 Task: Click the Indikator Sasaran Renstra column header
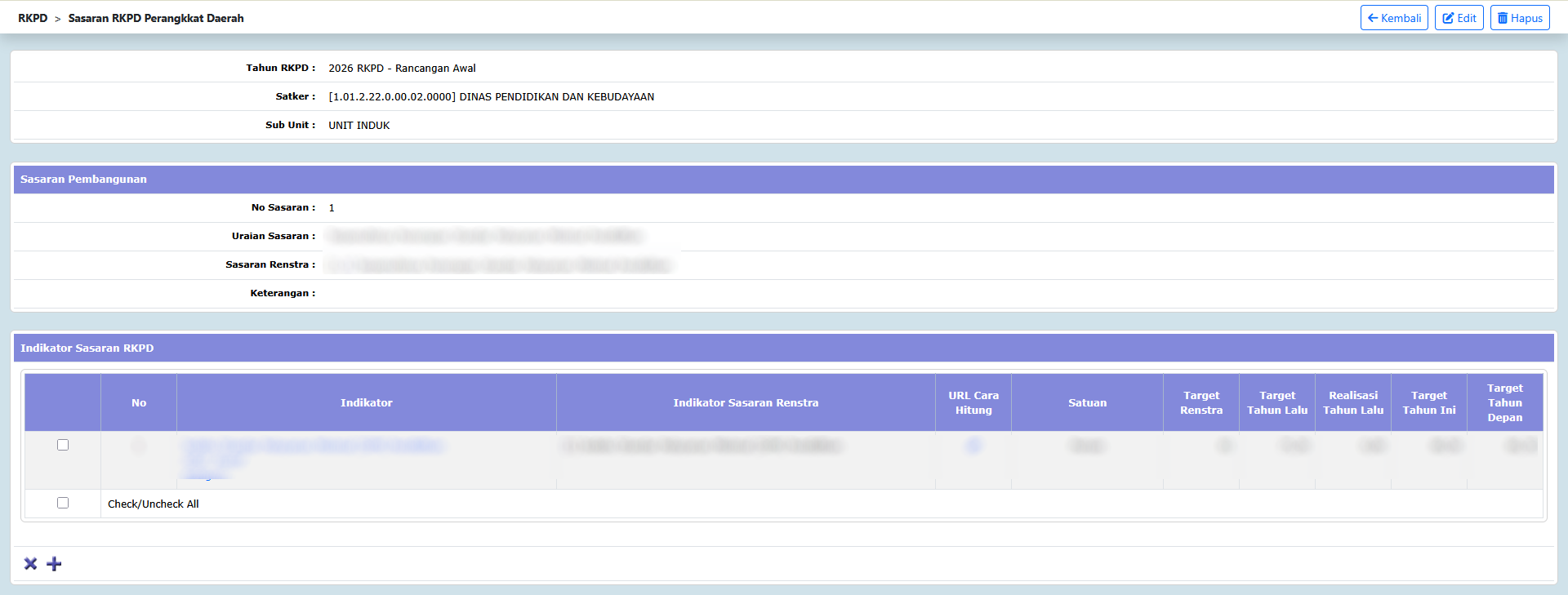click(746, 402)
